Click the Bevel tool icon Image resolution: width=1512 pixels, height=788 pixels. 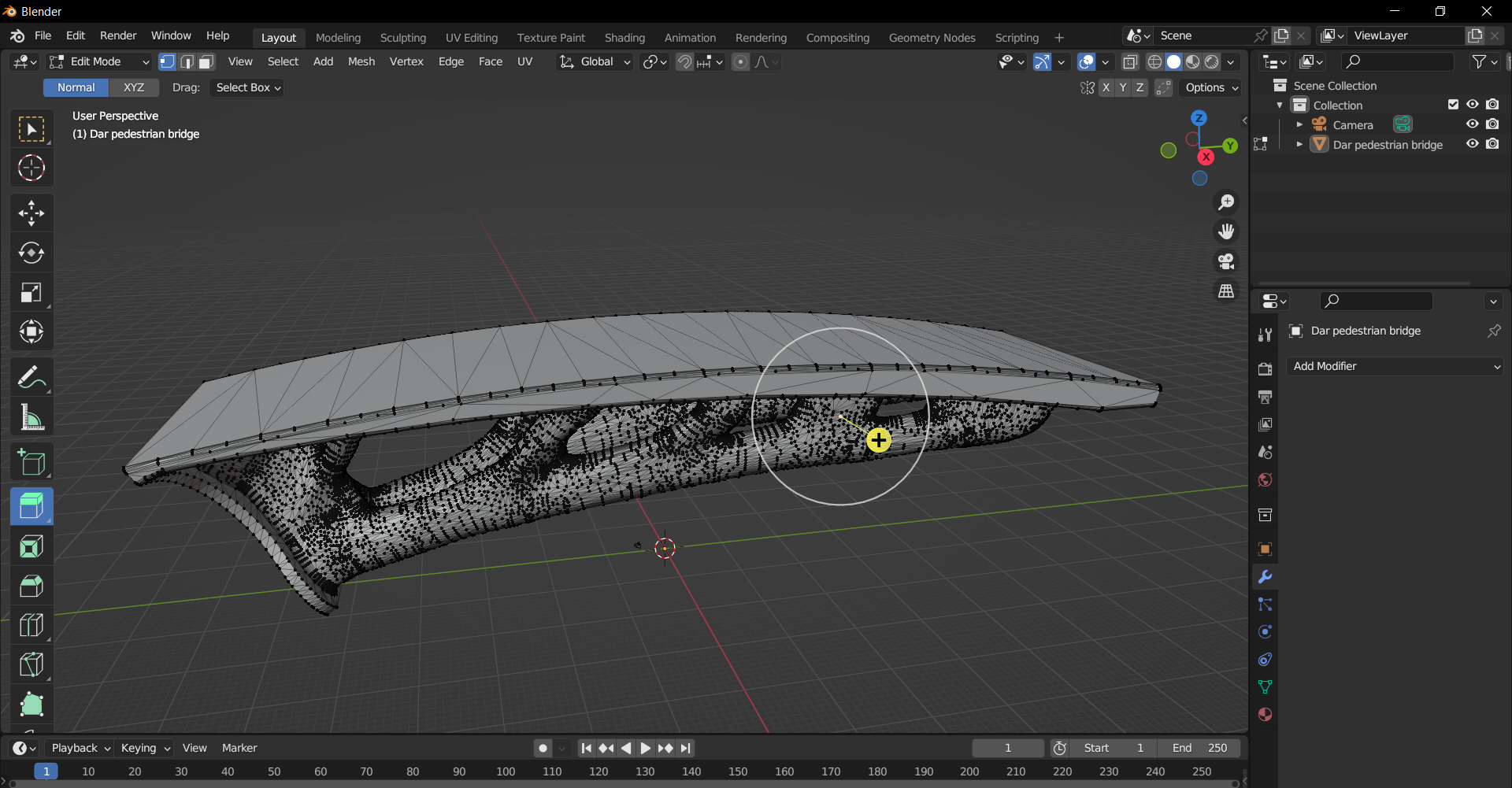pos(31,586)
